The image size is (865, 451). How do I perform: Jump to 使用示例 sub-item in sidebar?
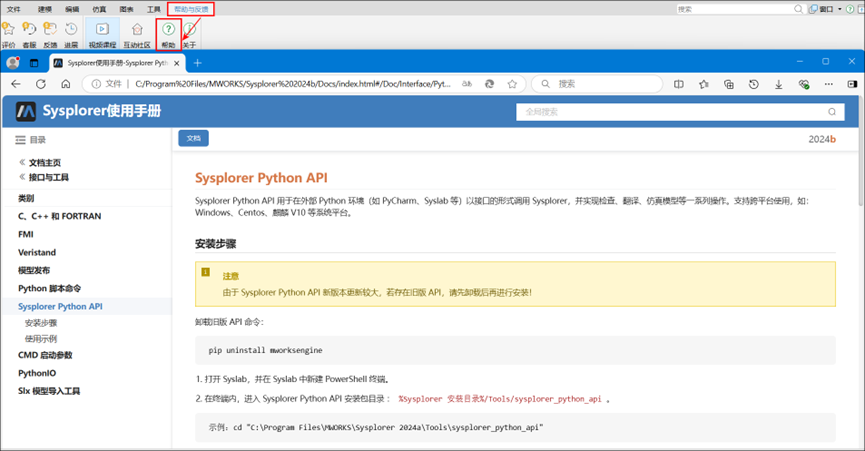pos(41,339)
